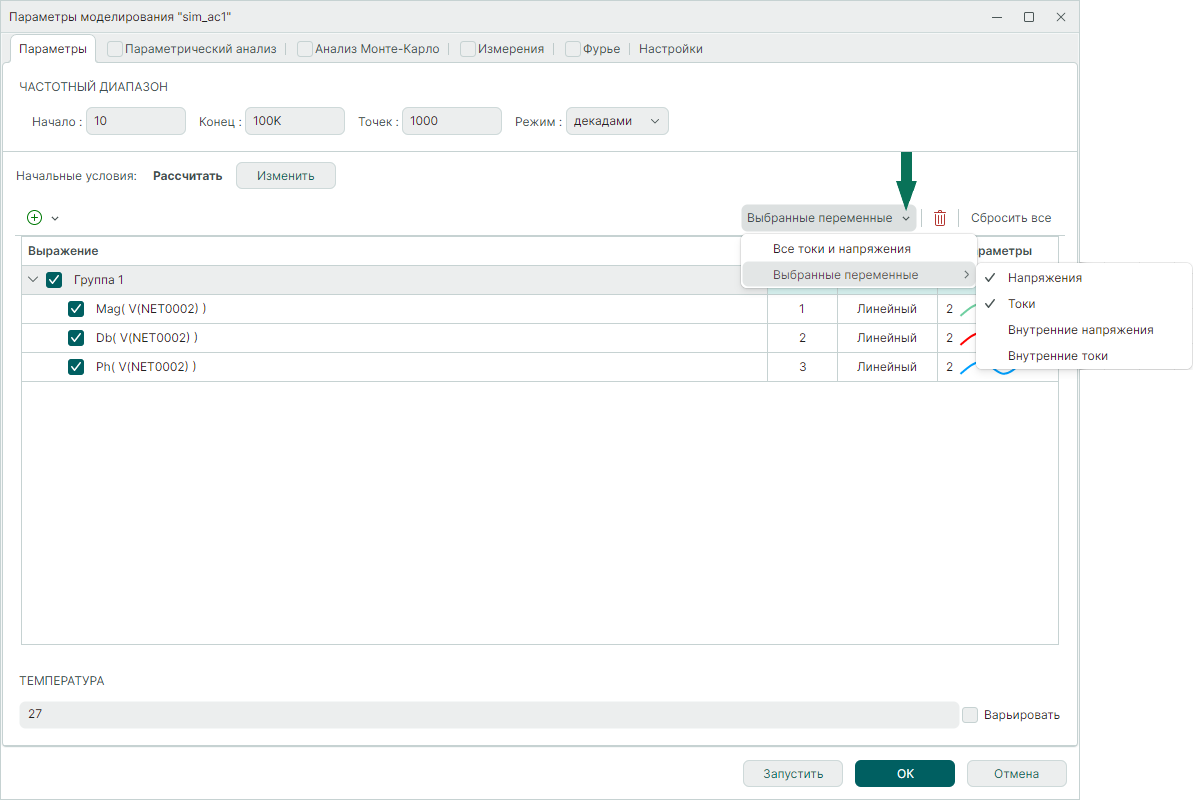Uncheck the Группа 1 checkbox
The height and width of the screenshot is (800, 1193).
tap(55, 281)
